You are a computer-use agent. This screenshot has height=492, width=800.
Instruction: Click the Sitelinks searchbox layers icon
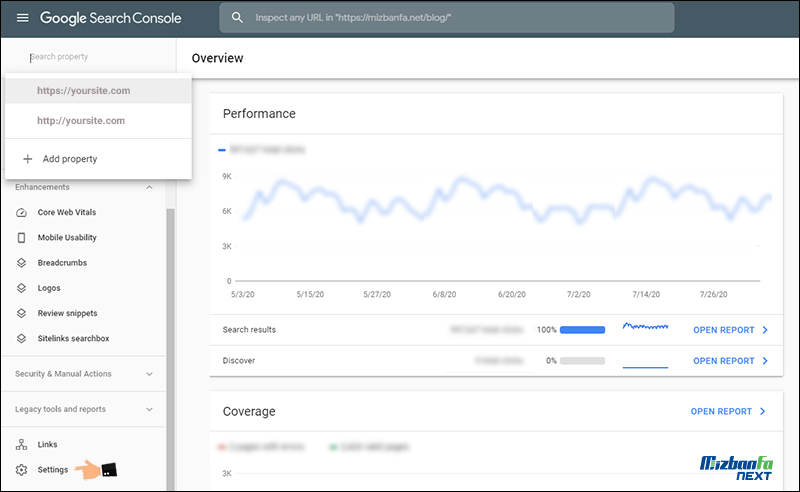(21, 338)
